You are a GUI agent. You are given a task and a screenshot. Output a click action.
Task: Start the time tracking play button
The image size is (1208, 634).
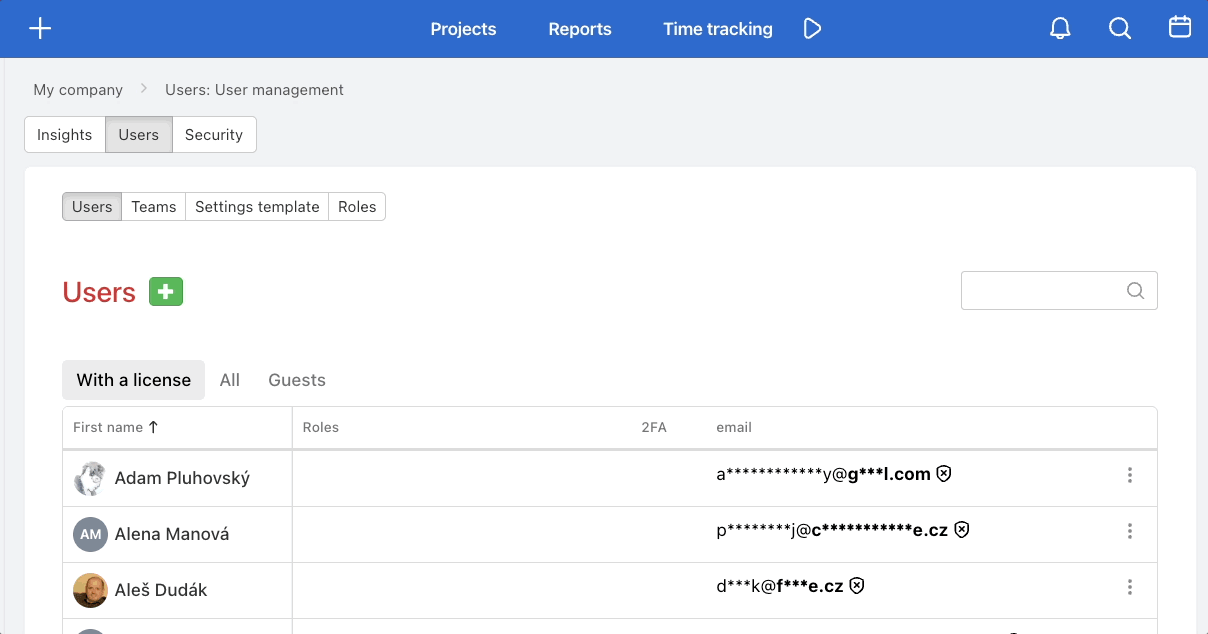812,29
